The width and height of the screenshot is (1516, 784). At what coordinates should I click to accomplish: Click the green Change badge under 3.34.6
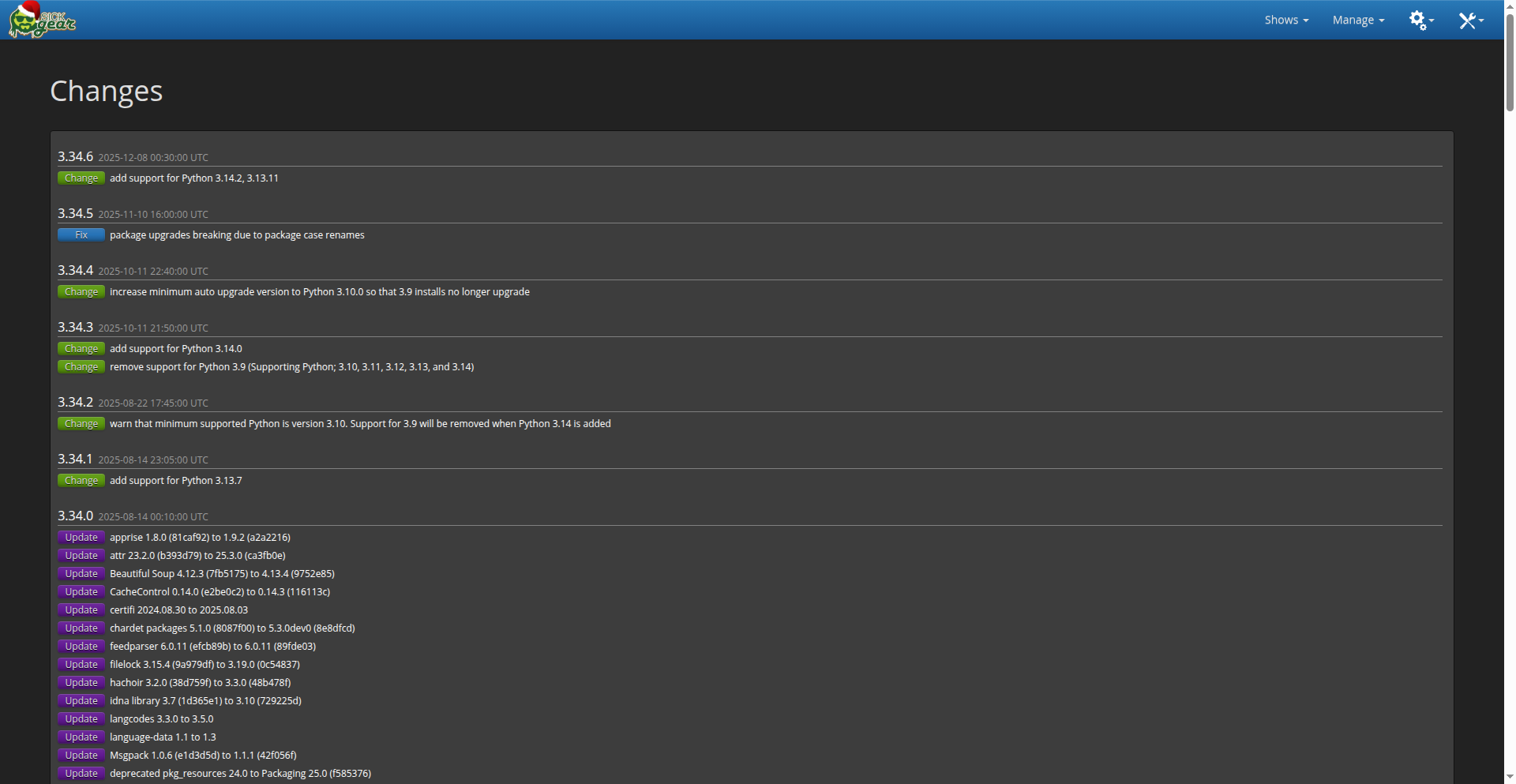81,178
